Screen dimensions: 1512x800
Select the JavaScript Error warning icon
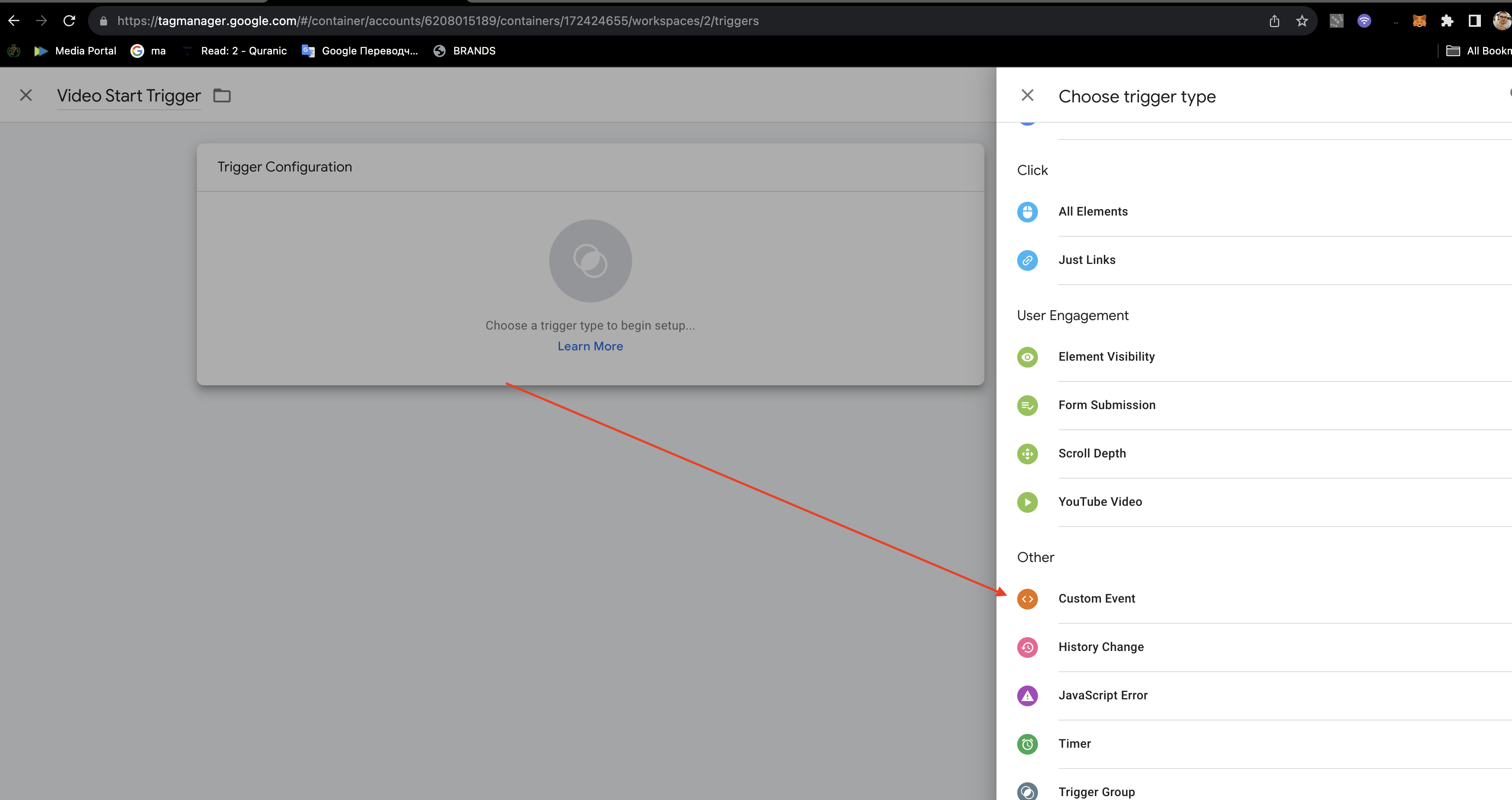point(1027,696)
